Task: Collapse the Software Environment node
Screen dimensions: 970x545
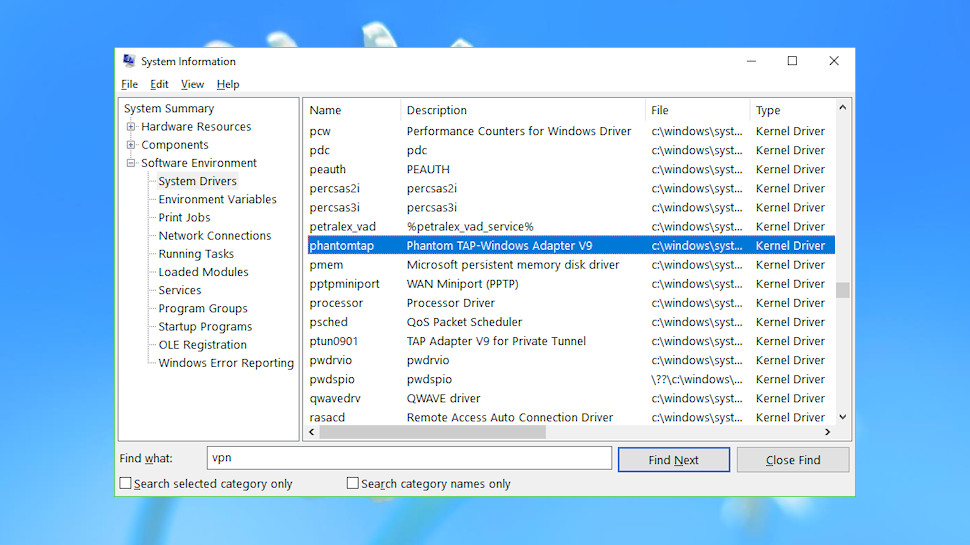Action: 131,163
